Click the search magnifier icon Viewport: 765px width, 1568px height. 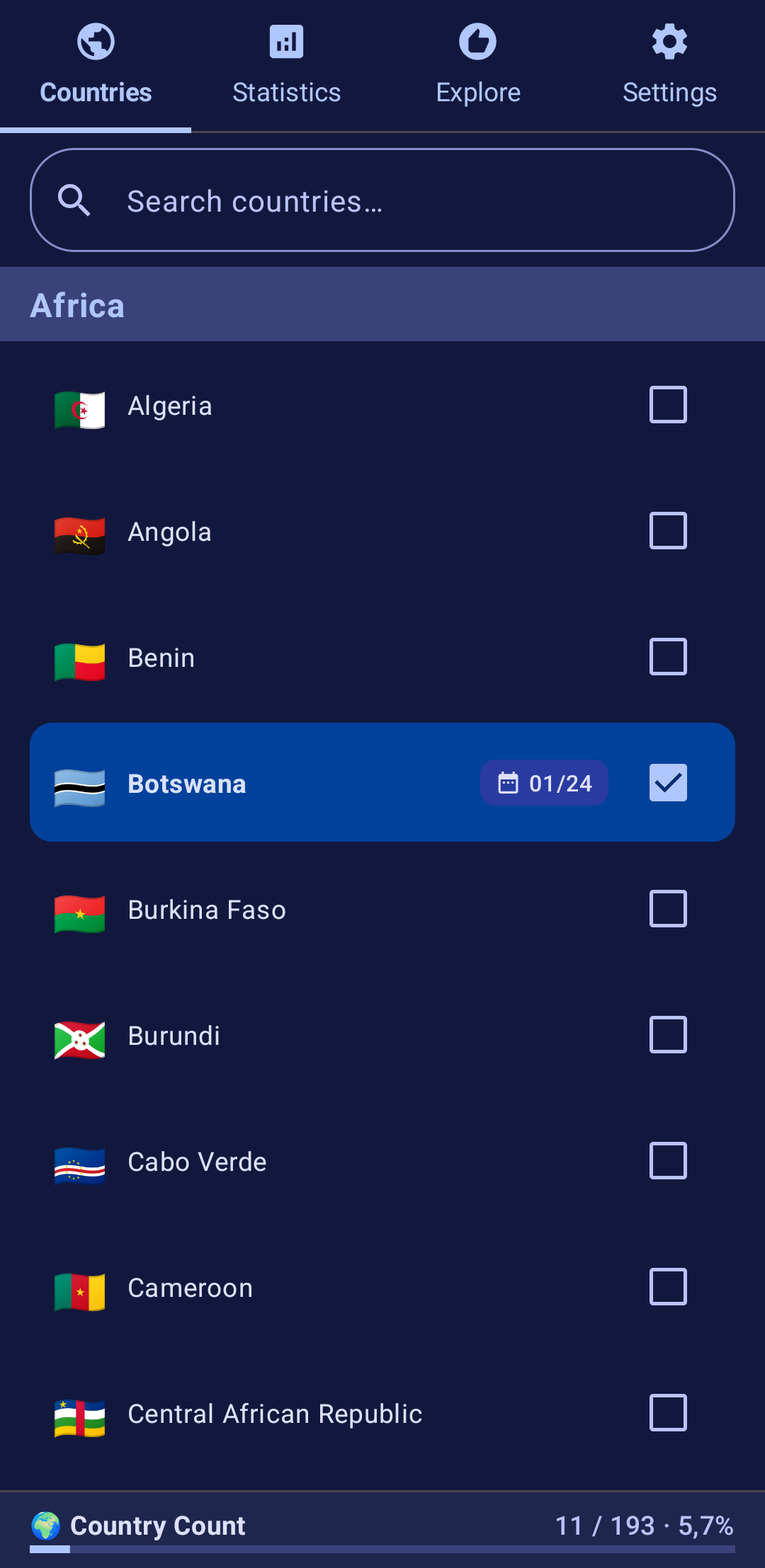pyautogui.click(x=74, y=200)
